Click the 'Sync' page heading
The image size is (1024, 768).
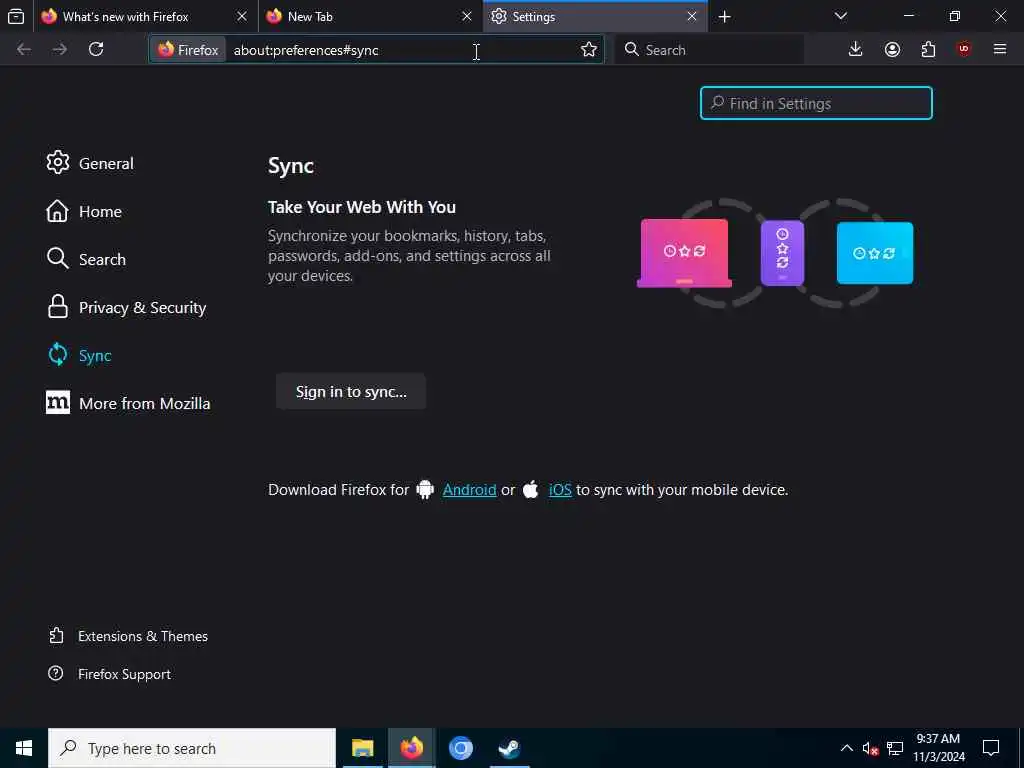pos(291,166)
